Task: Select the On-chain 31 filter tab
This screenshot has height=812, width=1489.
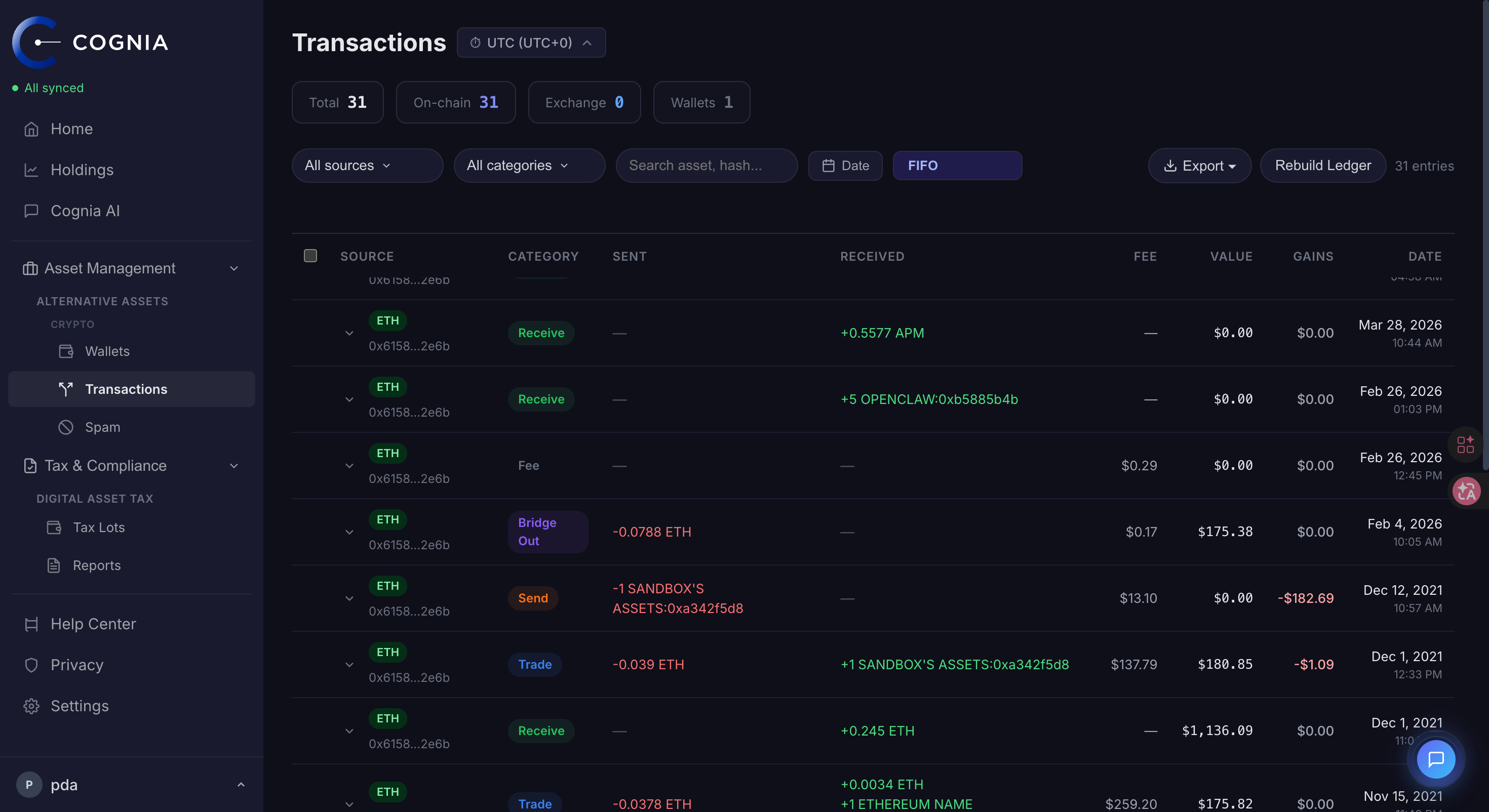Action: pyautogui.click(x=455, y=102)
